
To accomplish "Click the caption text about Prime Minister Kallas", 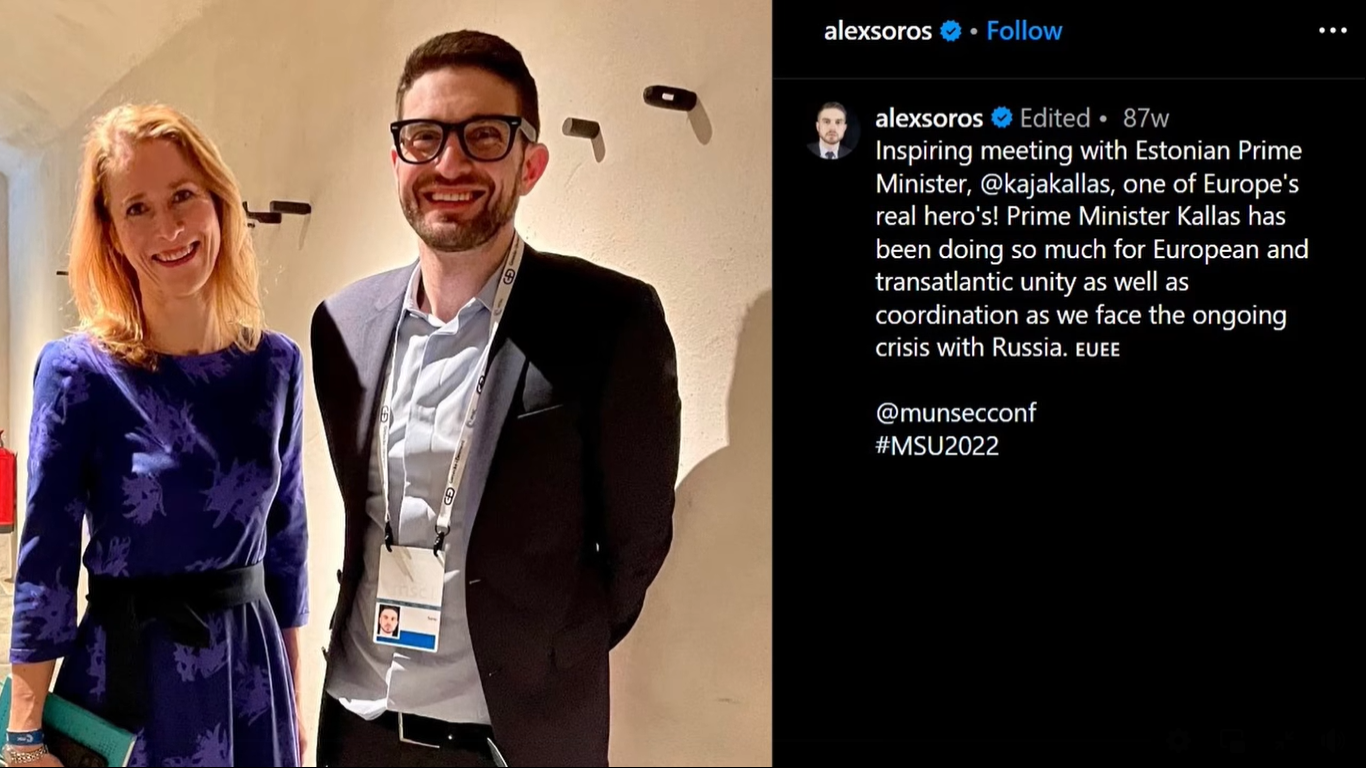I will click(1091, 250).
